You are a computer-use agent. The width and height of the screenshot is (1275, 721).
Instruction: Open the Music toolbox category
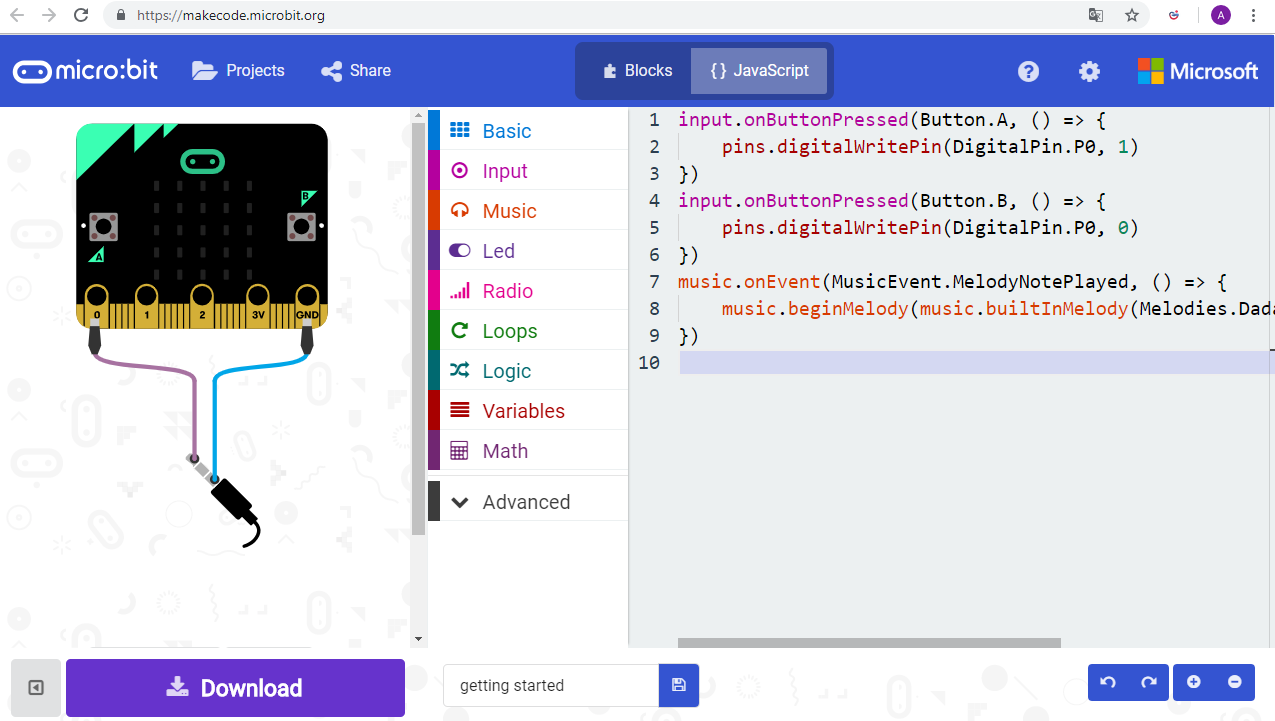tap(528, 210)
